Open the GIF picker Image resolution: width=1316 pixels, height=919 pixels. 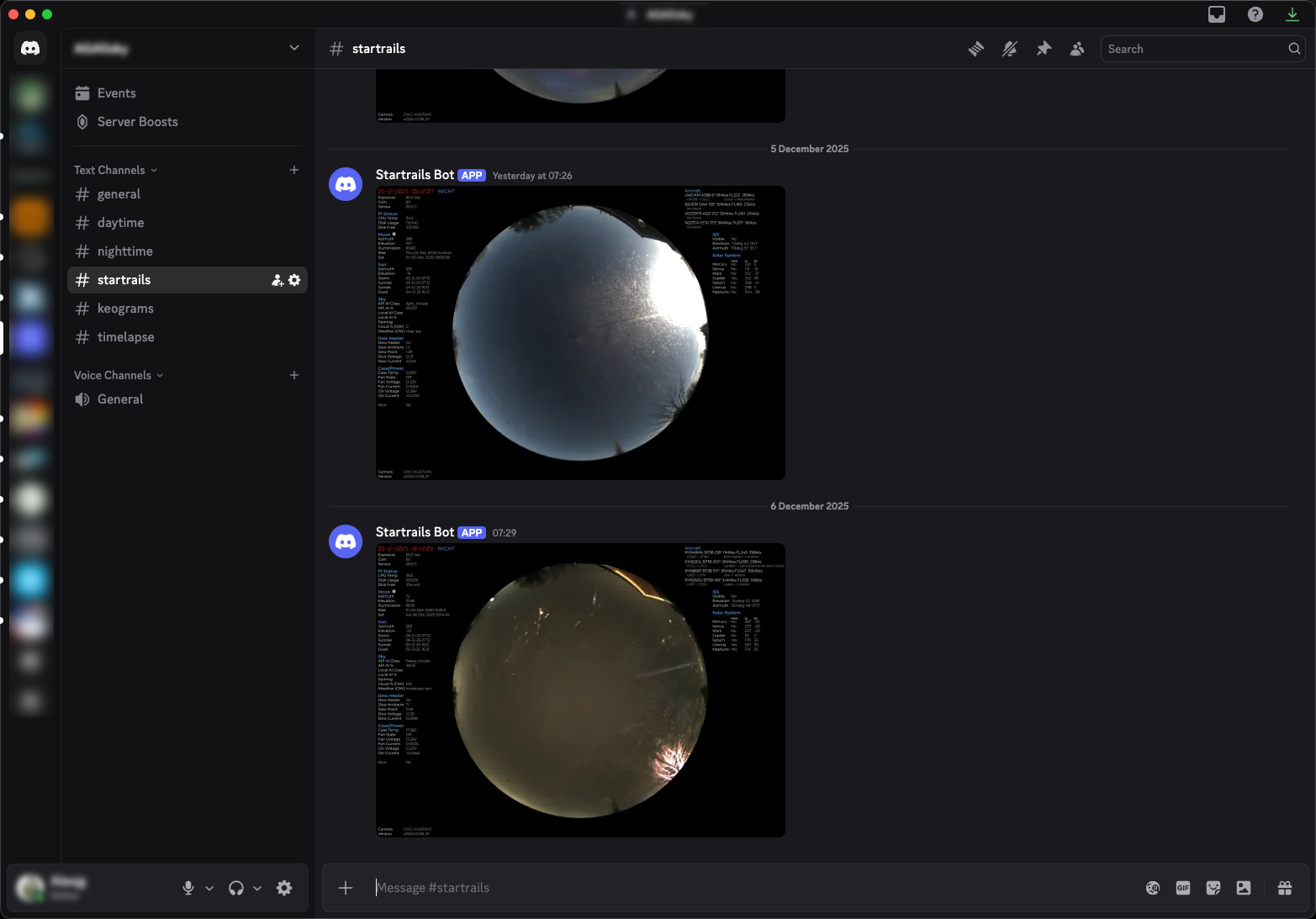point(1183,888)
